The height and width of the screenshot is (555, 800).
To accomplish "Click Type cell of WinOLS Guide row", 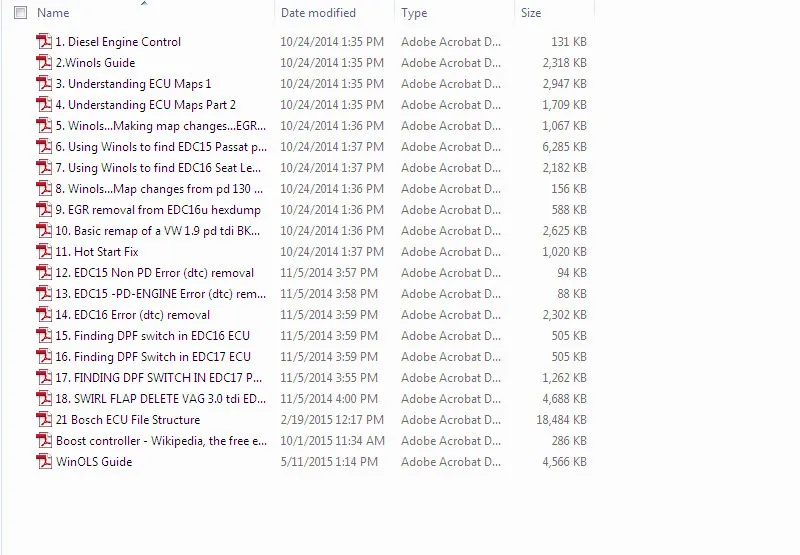I will tap(451, 462).
